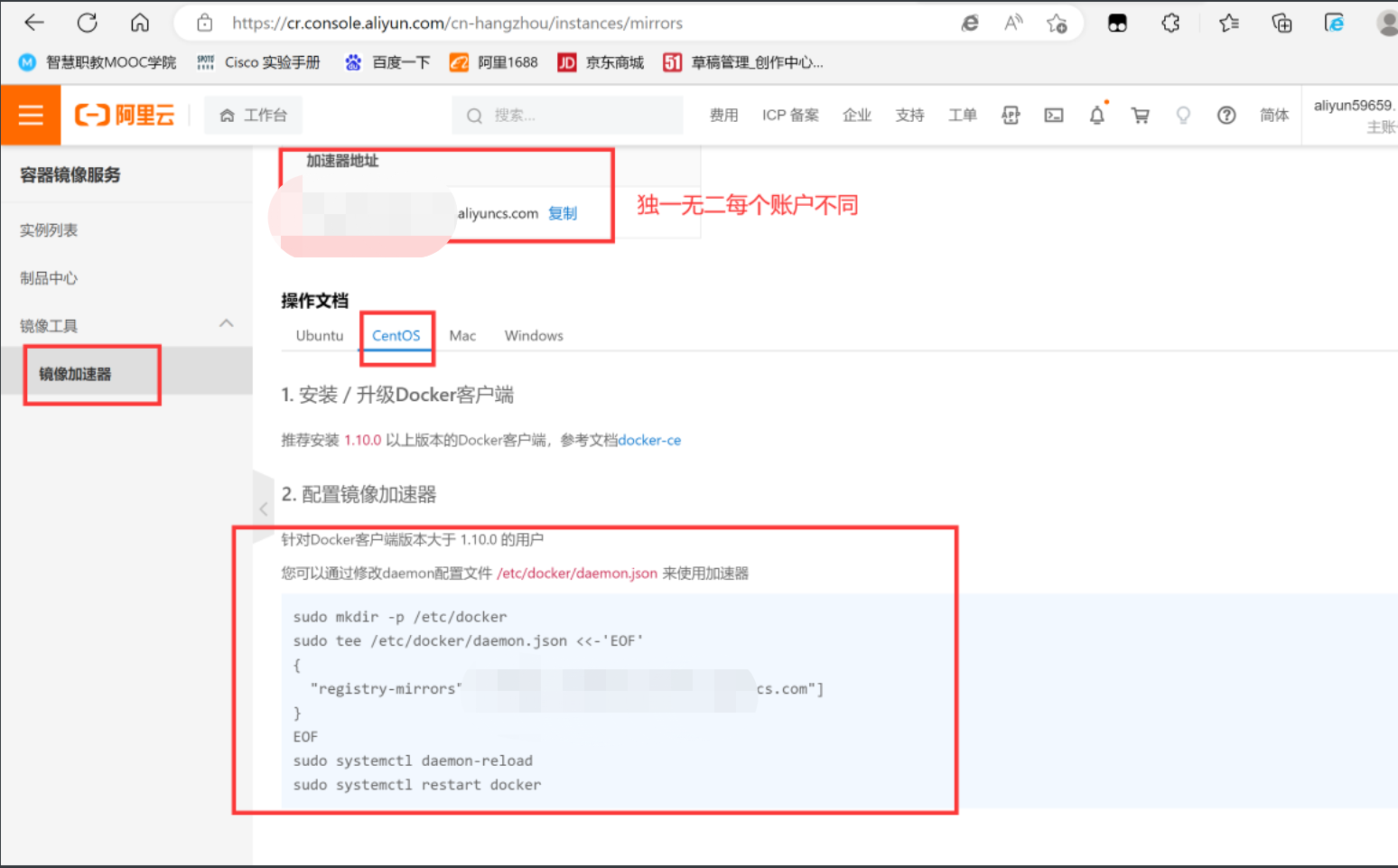Open Collections icon in browser toolbar
Viewport: 1398px width, 868px height.
[x=1281, y=23]
